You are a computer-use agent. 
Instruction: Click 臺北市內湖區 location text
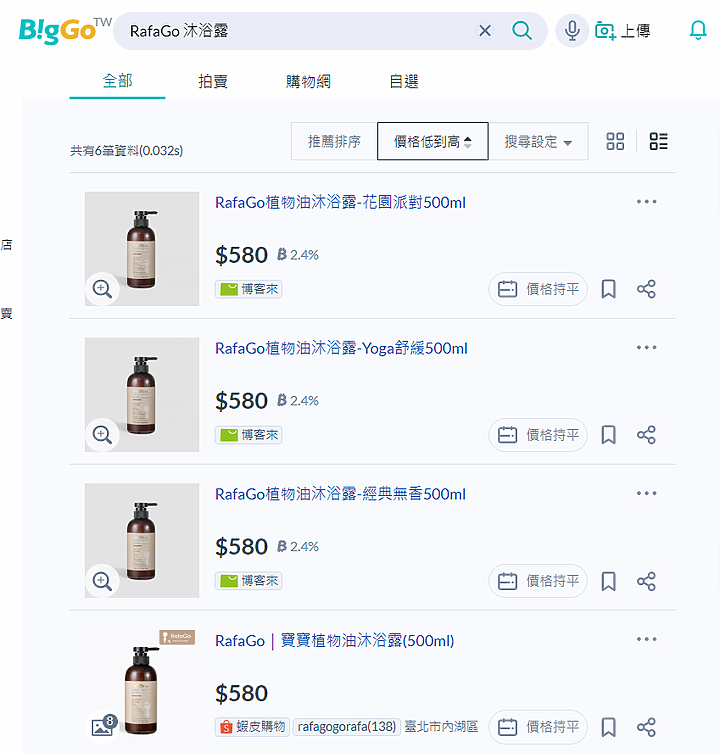point(441,727)
